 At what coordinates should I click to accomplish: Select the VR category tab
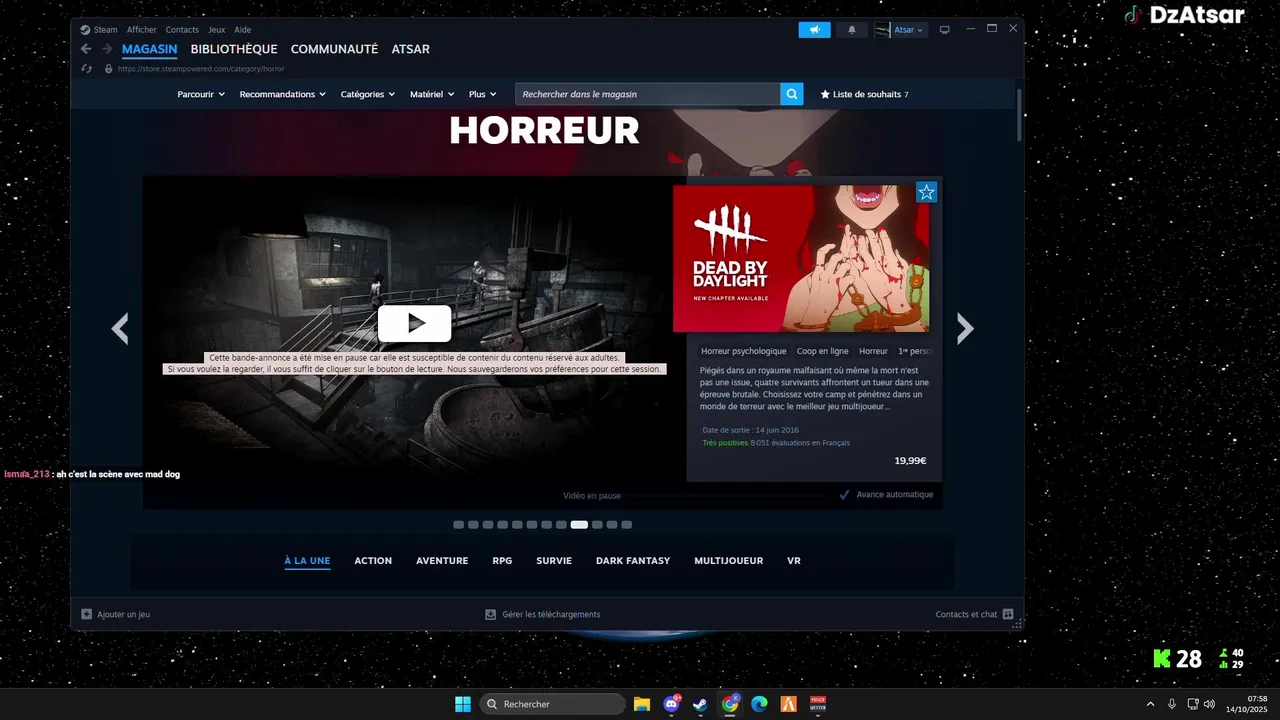tap(794, 561)
